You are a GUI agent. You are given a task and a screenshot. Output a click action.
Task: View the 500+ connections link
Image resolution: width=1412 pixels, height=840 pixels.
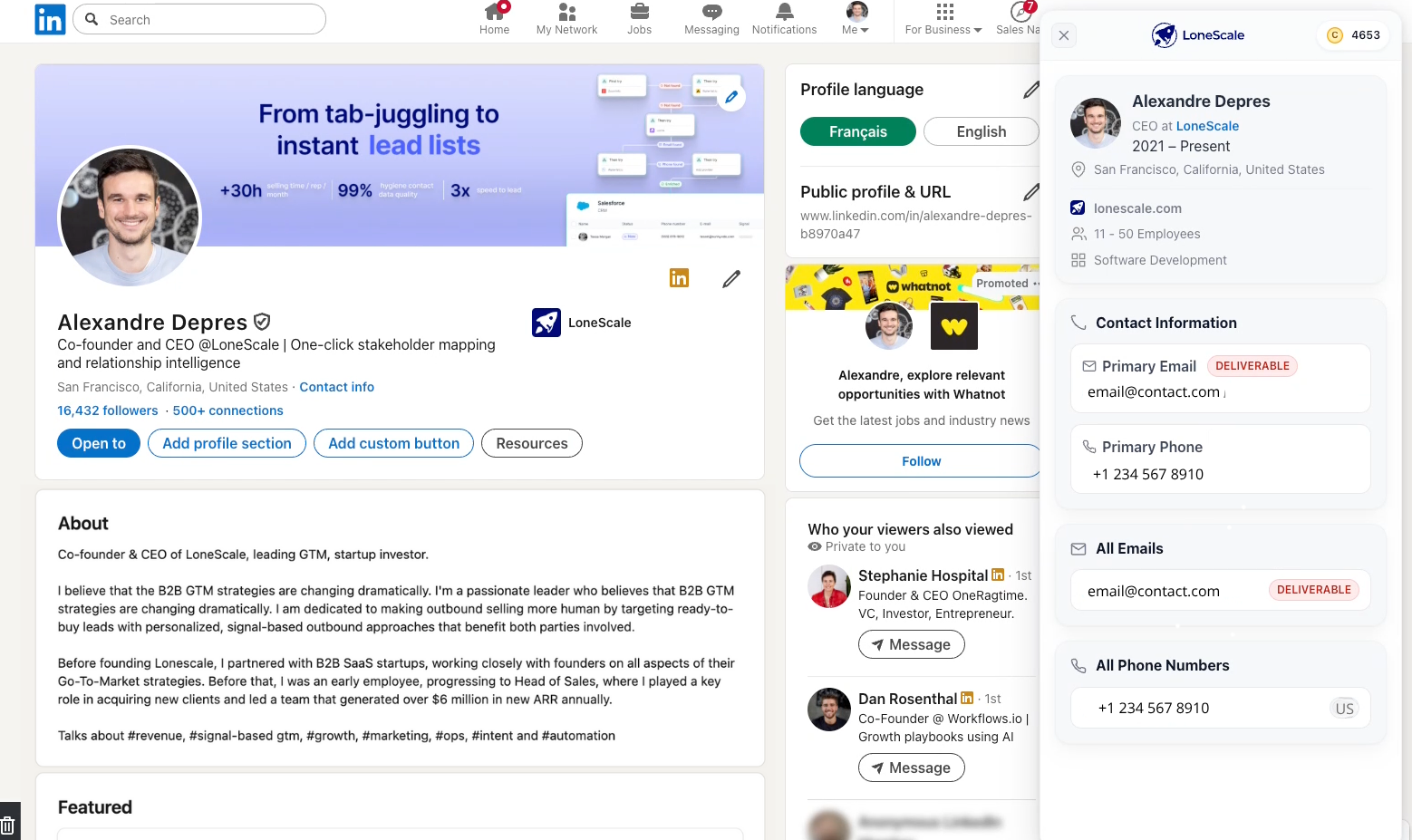click(x=228, y=410)
